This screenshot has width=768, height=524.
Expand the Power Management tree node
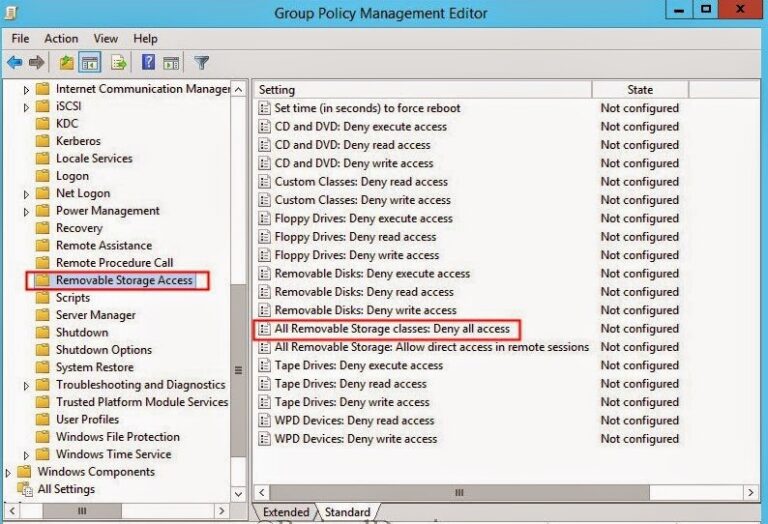click(26, 212)
